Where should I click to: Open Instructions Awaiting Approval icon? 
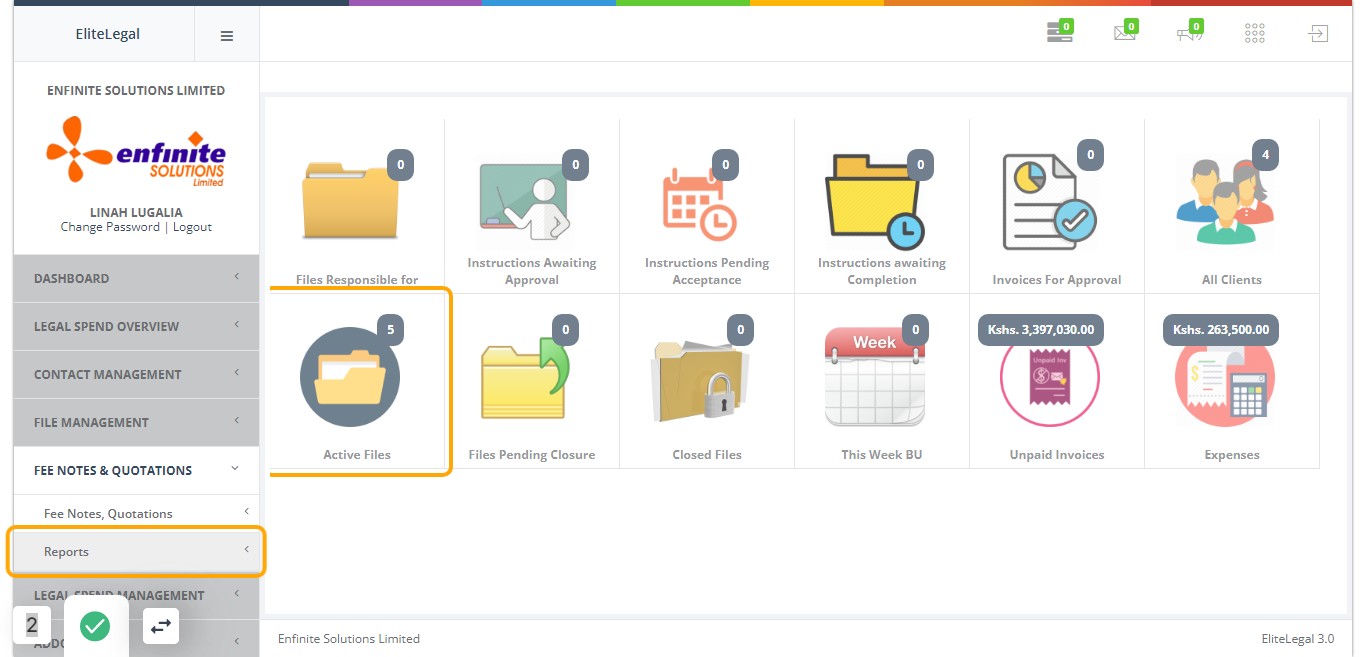click(525, 202)
